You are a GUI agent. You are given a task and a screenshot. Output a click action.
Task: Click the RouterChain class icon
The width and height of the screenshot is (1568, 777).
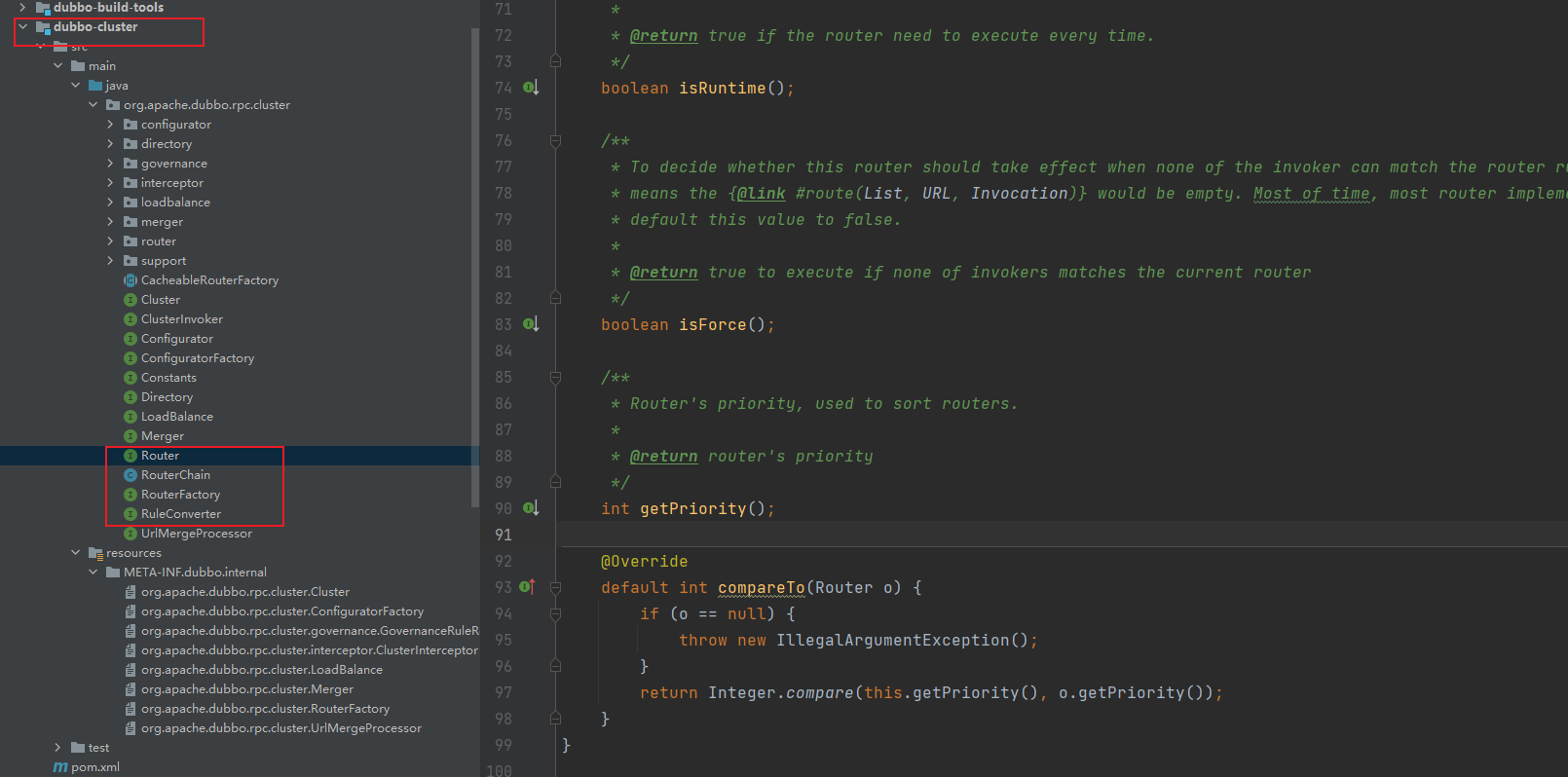(x=131, y=475)
